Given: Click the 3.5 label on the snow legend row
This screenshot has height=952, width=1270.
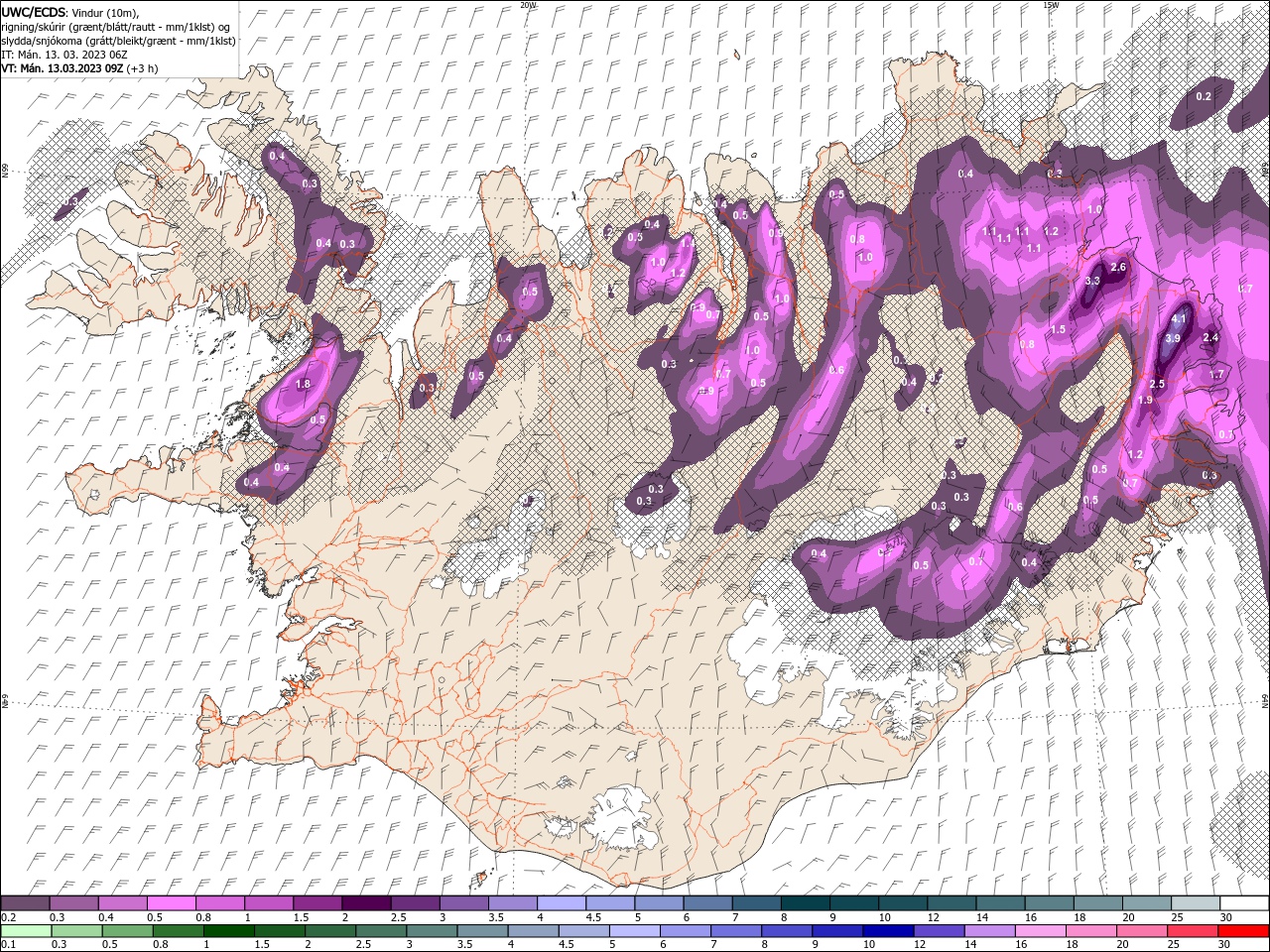Looking at the screenshot, I should (496, 917).
